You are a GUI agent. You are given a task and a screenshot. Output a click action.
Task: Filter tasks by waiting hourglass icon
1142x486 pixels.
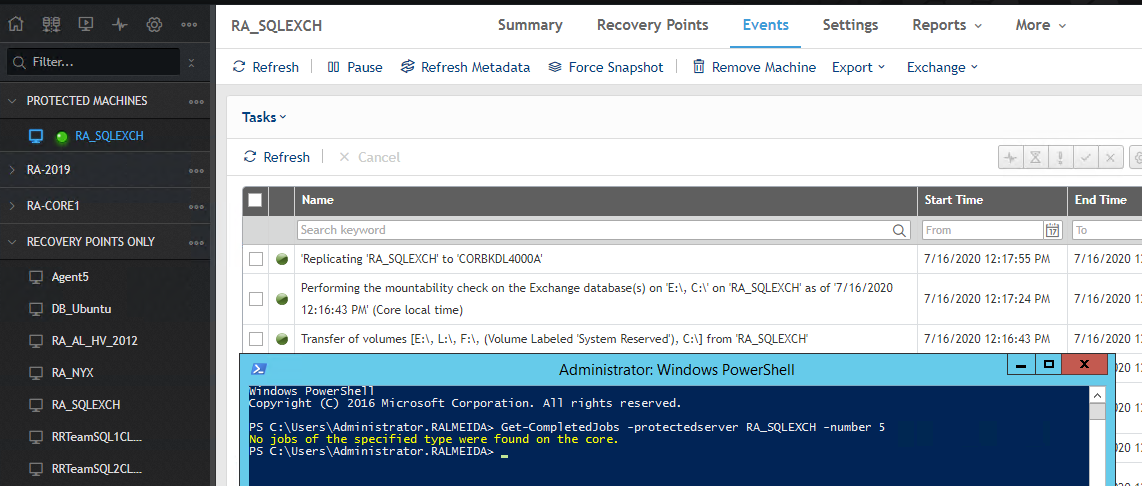click(1035, 157)
